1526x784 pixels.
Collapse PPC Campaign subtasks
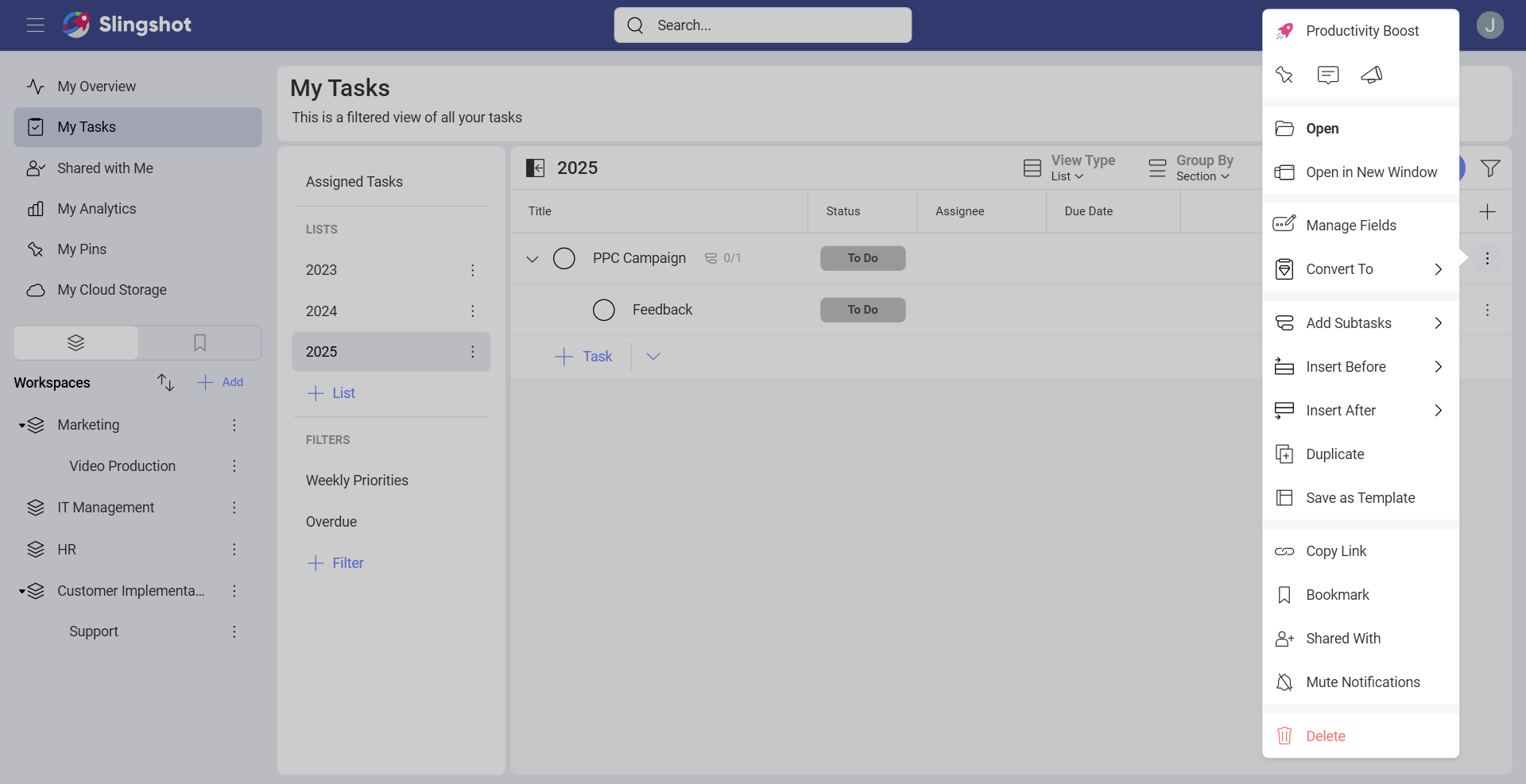[x=533, y=259]
